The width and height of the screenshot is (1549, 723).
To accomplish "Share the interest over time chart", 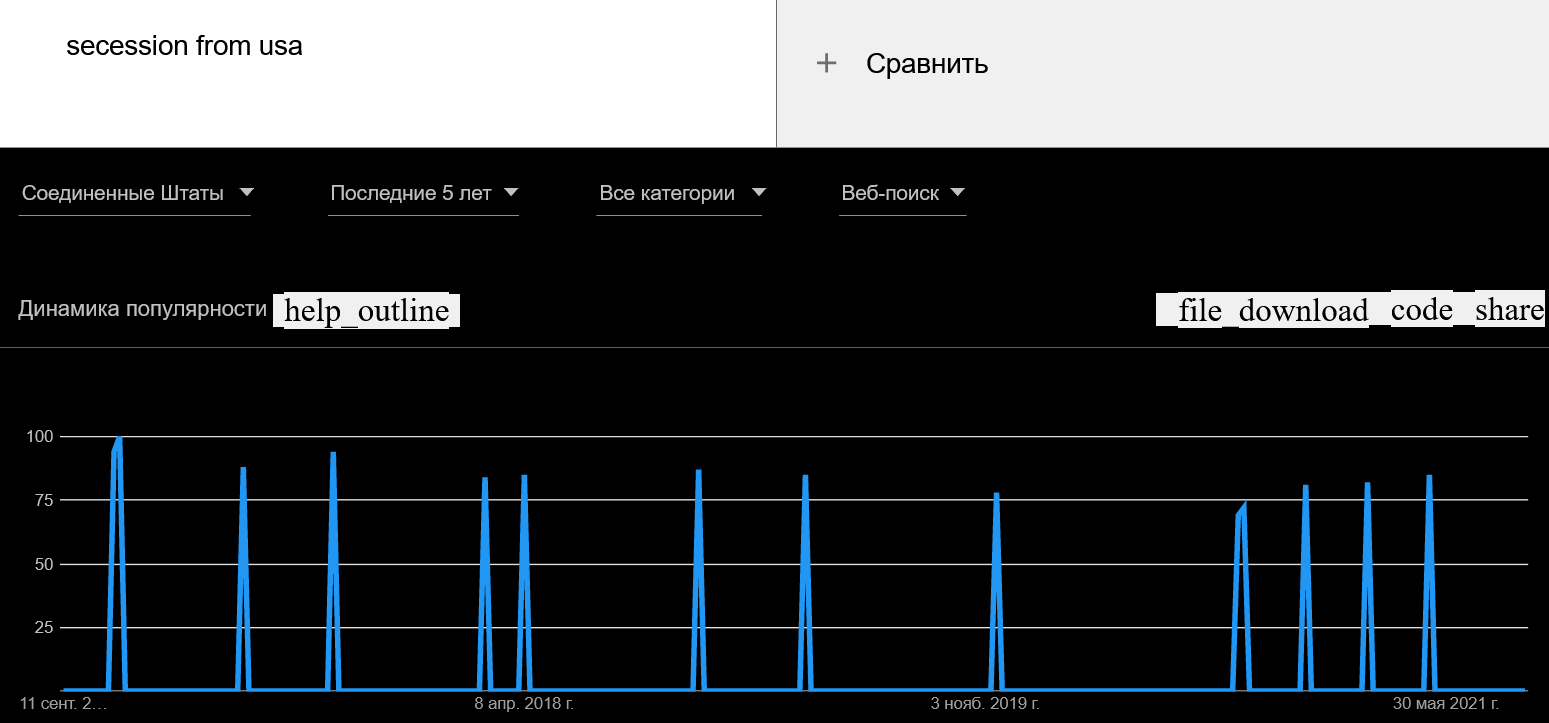I will pos(1509,311).
